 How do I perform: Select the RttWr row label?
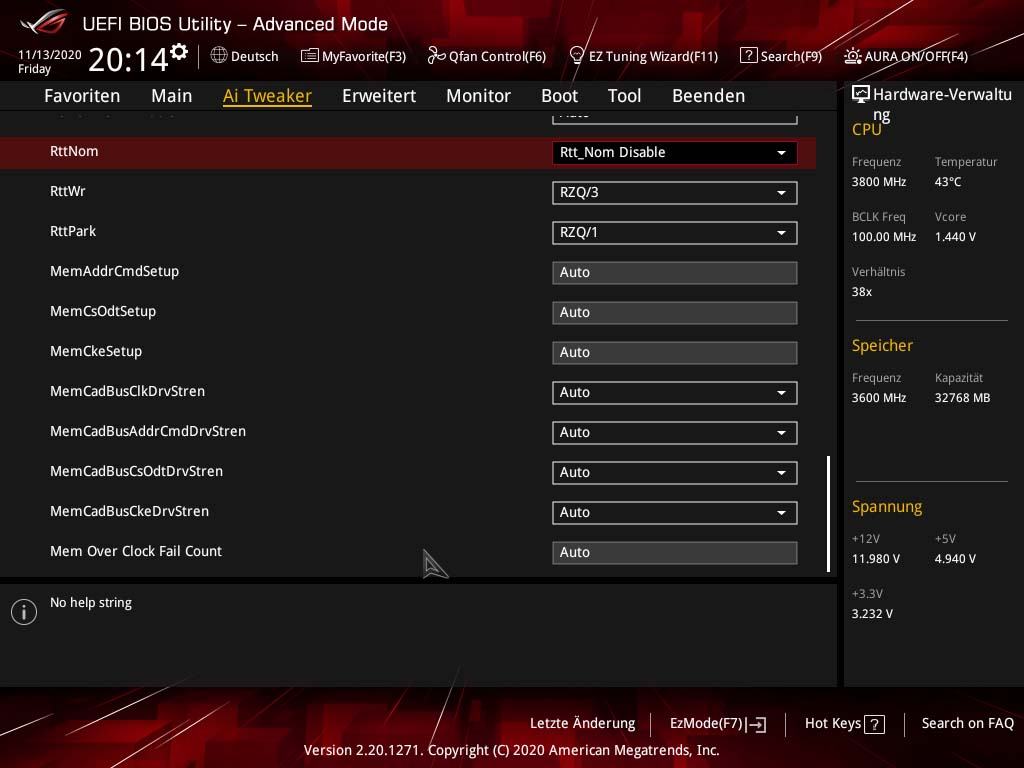[68, 191]
